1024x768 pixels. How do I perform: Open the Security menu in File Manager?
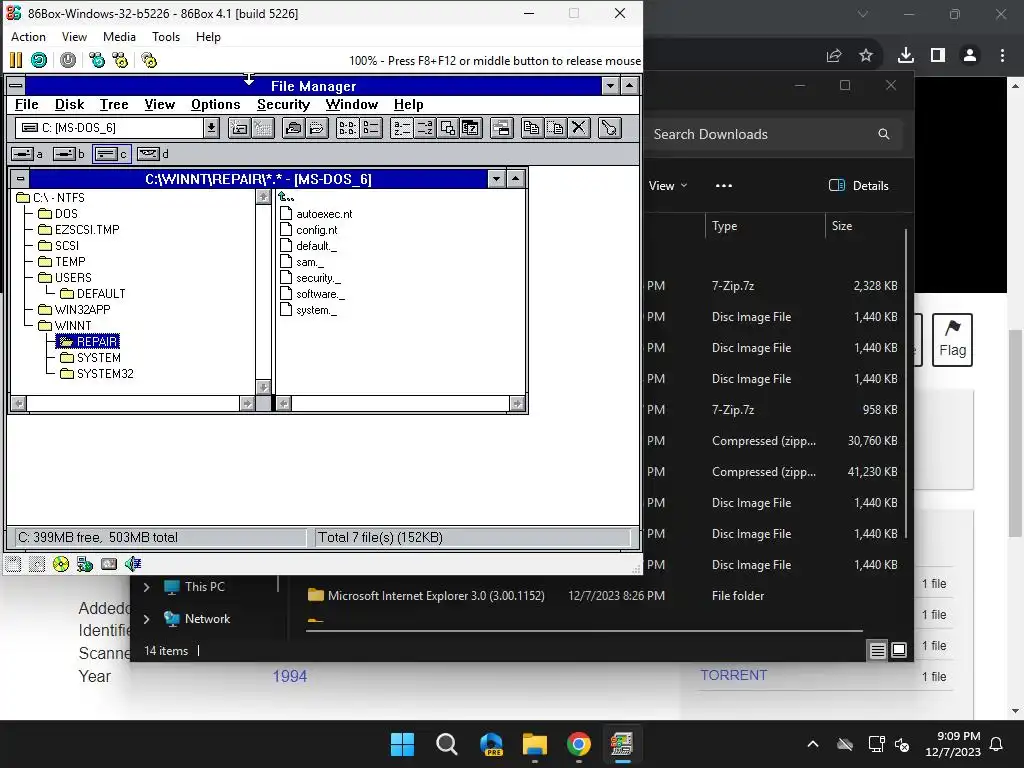283,104
